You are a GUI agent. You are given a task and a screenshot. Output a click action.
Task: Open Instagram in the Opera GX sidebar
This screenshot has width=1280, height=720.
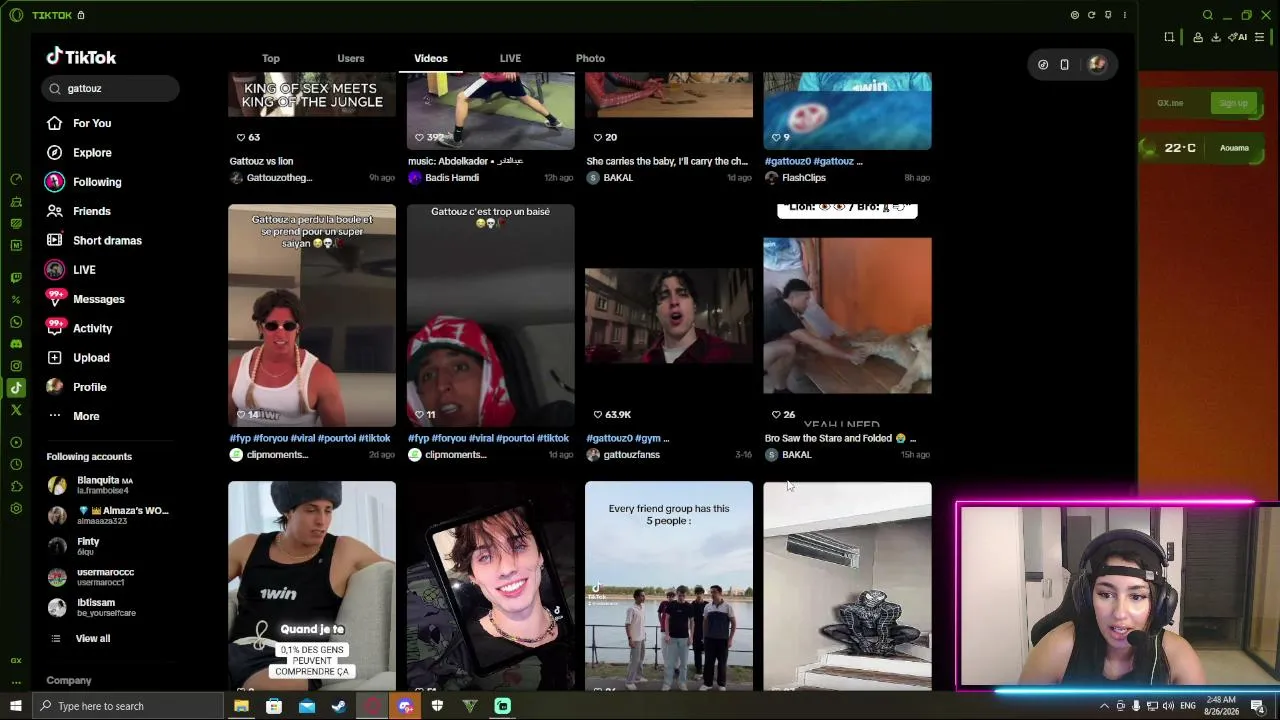point(16,366)
